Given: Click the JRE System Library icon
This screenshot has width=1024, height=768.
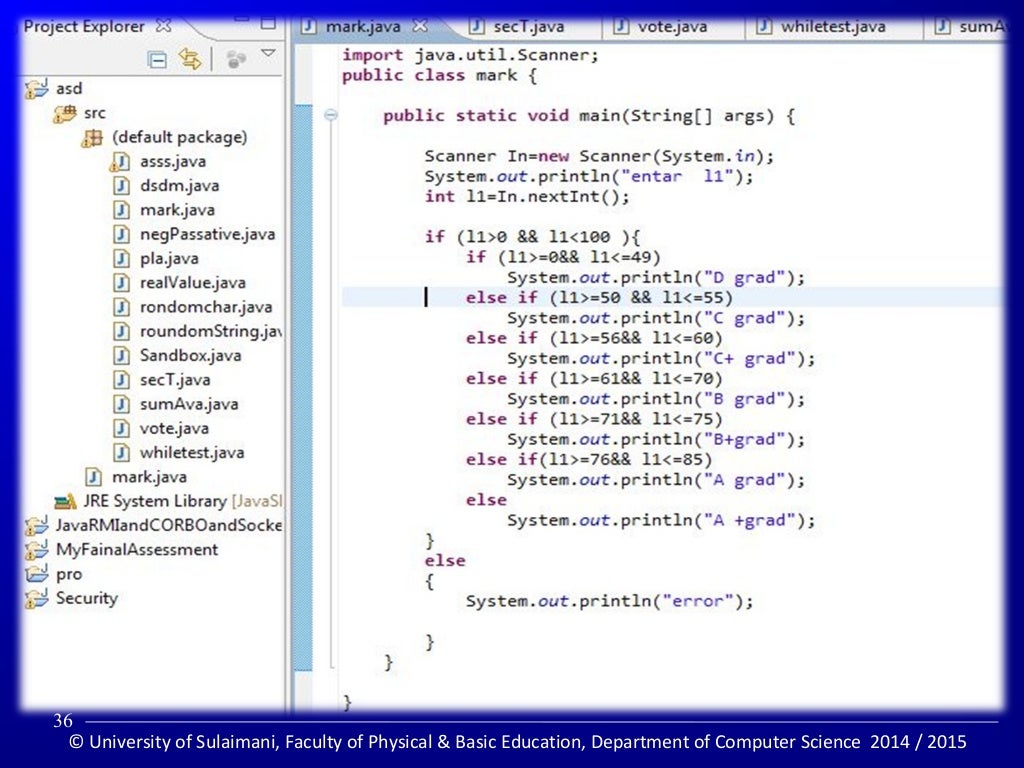Looking at the screenshot, I should [66, 501].
